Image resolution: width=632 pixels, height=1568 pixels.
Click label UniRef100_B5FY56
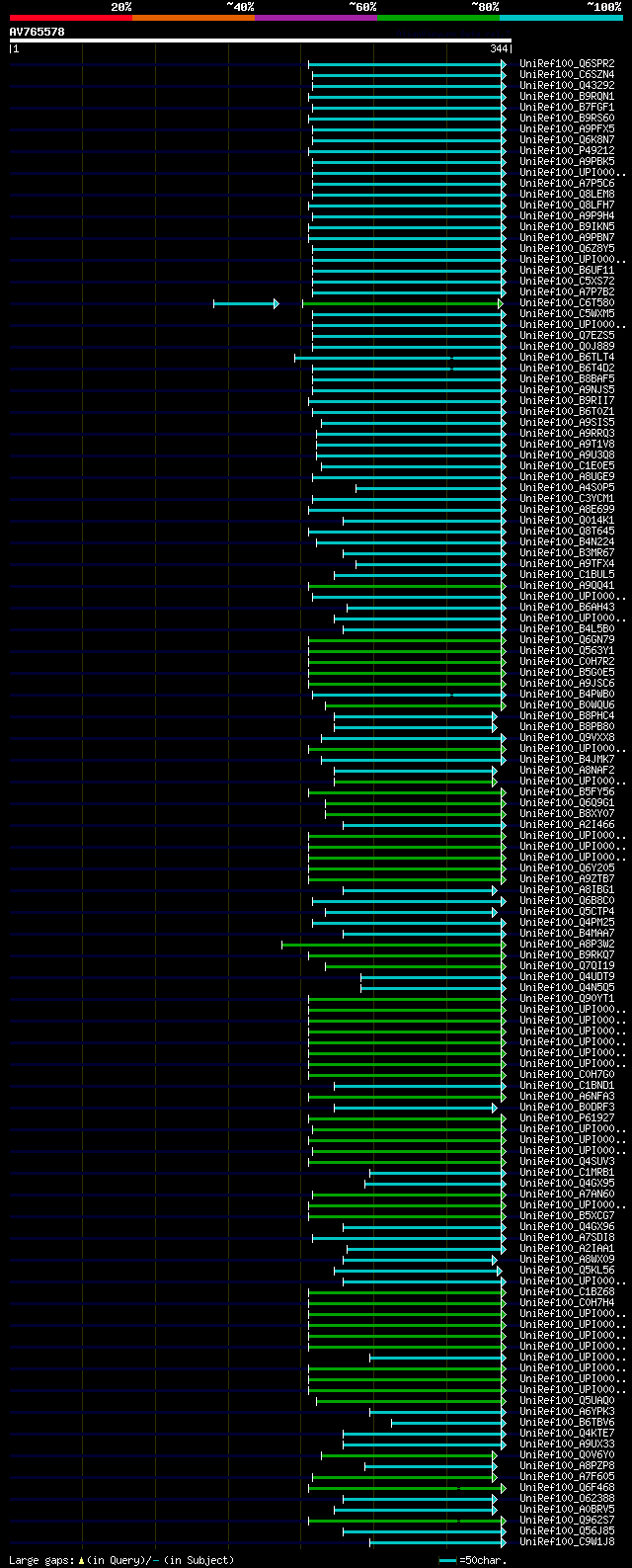[567, 791]
